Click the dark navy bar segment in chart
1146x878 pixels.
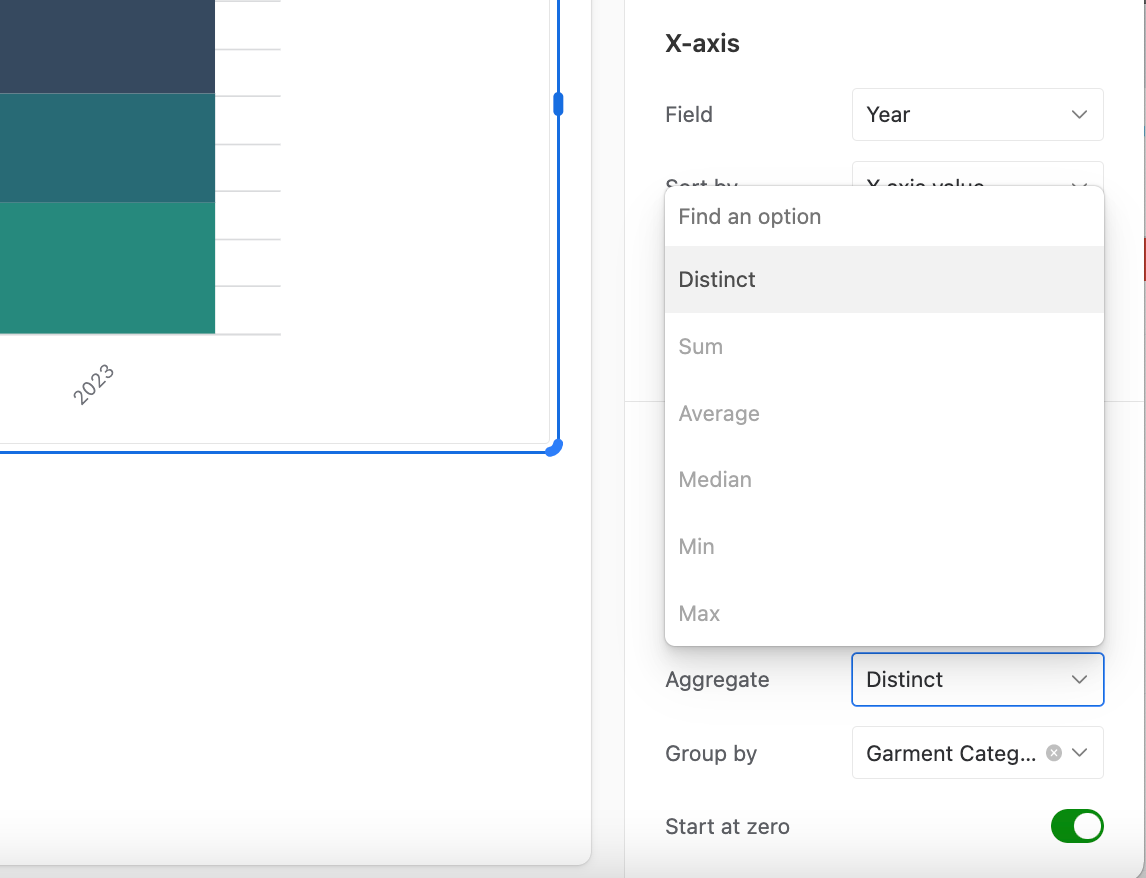107,47
